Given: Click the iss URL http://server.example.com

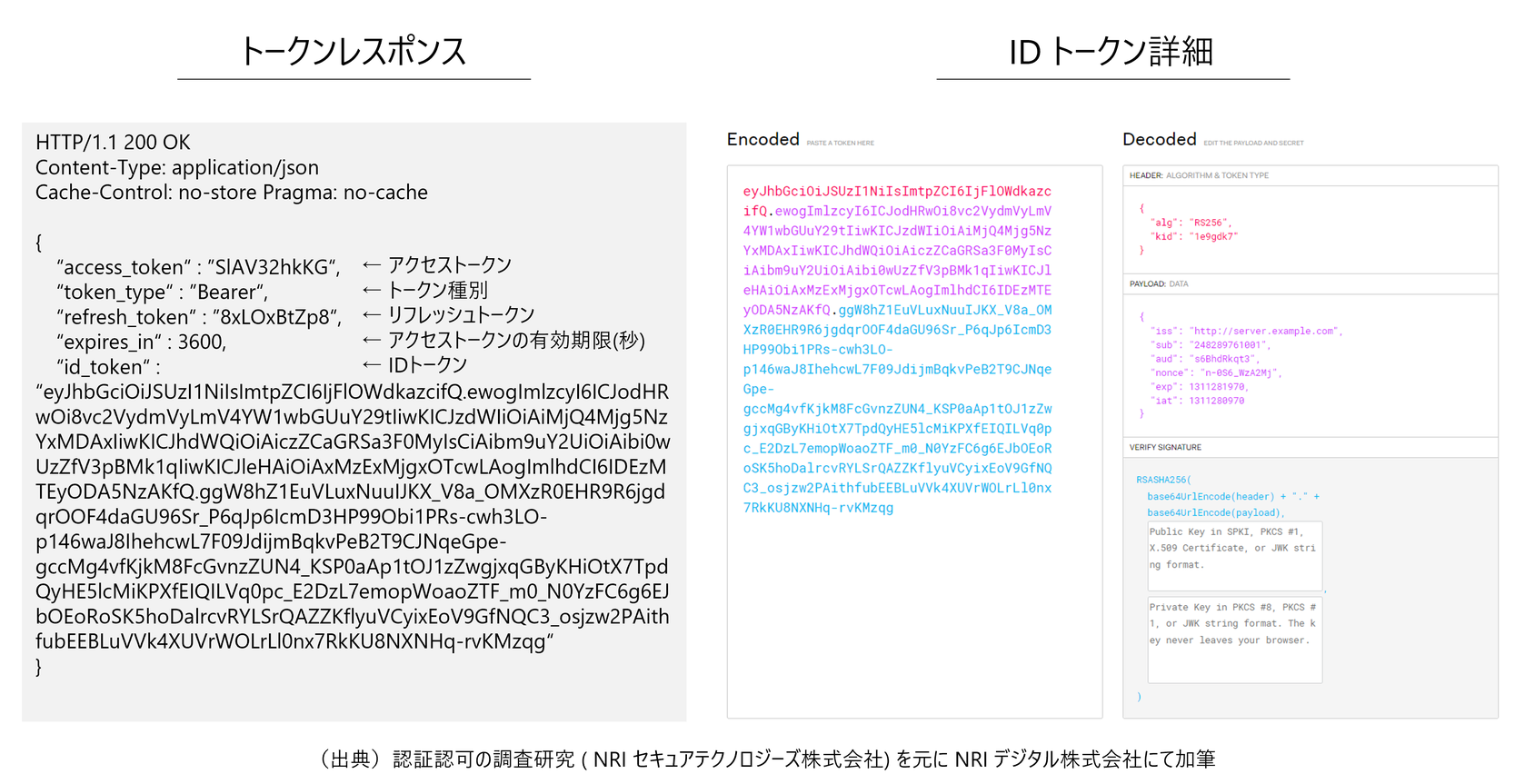Looking at the screenshot, I should coord(1264,332).
